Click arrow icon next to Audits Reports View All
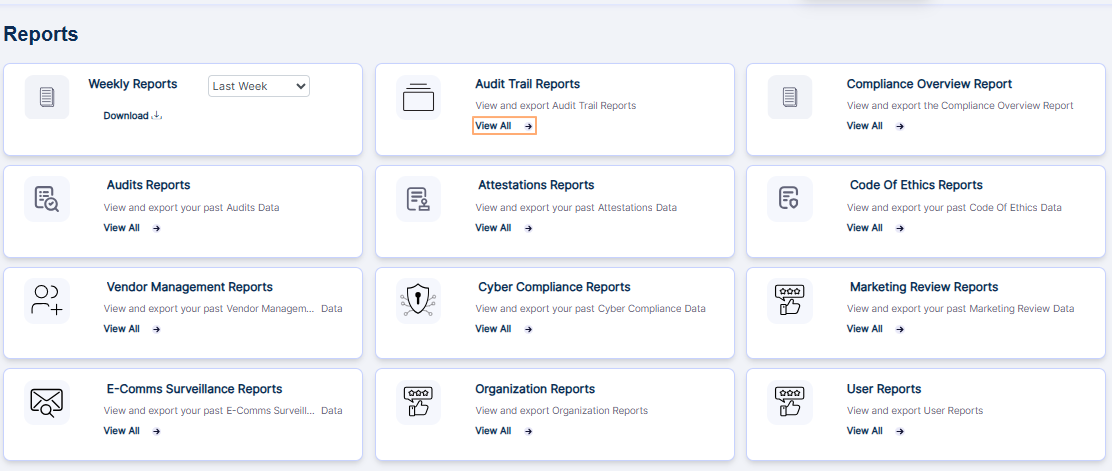This screenshot has height=471, width=1112. (157, 228)
